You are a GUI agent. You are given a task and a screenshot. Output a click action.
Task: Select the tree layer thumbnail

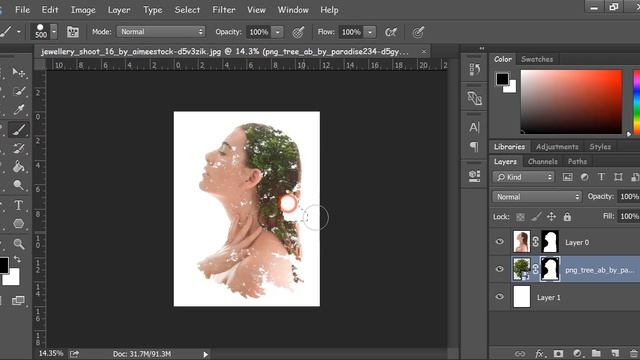(522, 269)
